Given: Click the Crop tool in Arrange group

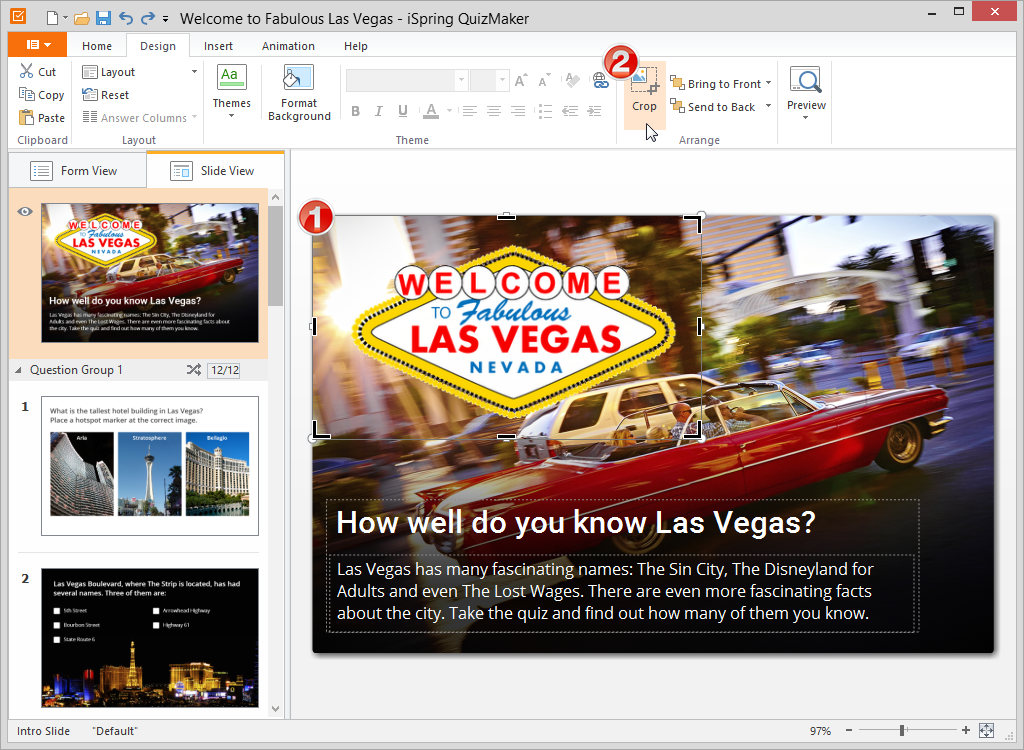Looking at the screenshot, I should pos(644,91).
